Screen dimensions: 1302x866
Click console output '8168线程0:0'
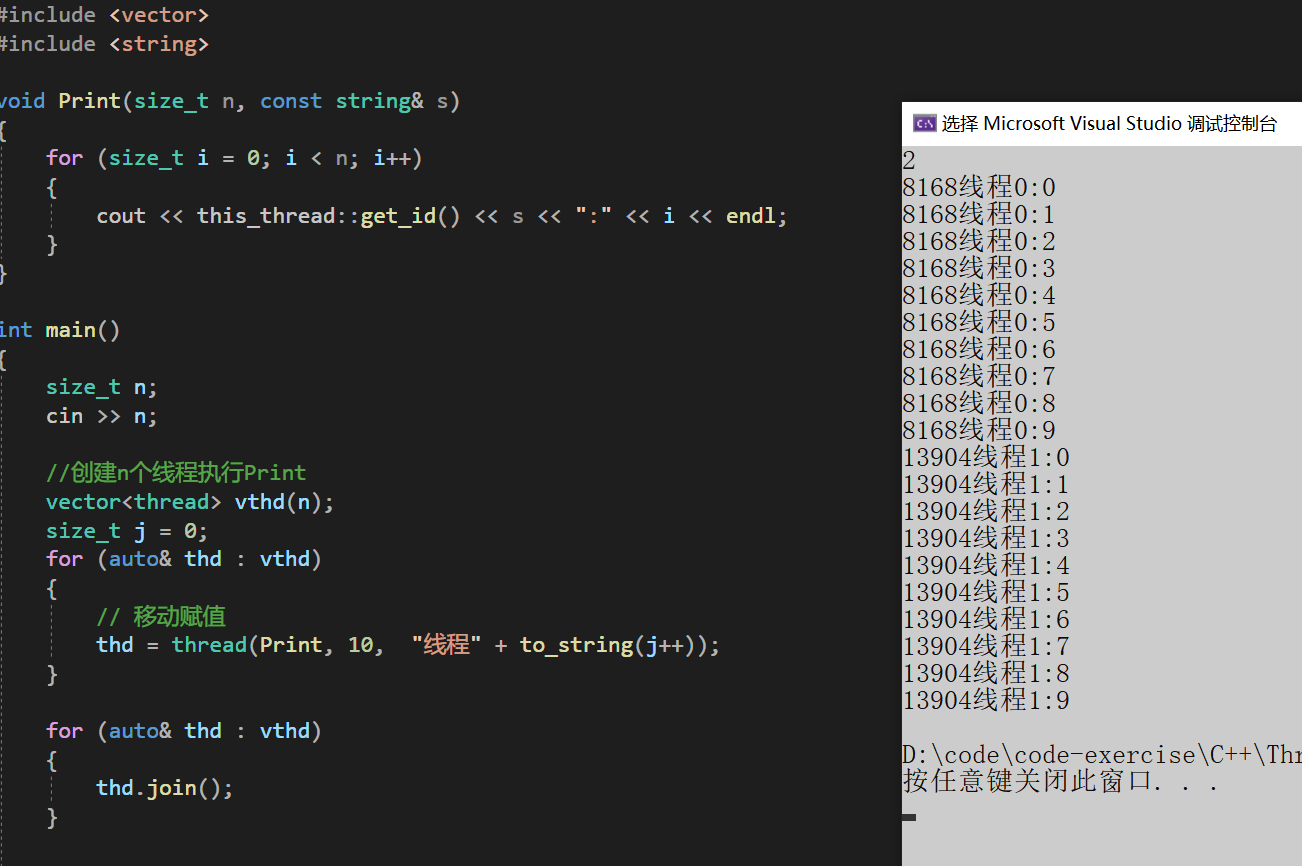[x=979, y=188]
